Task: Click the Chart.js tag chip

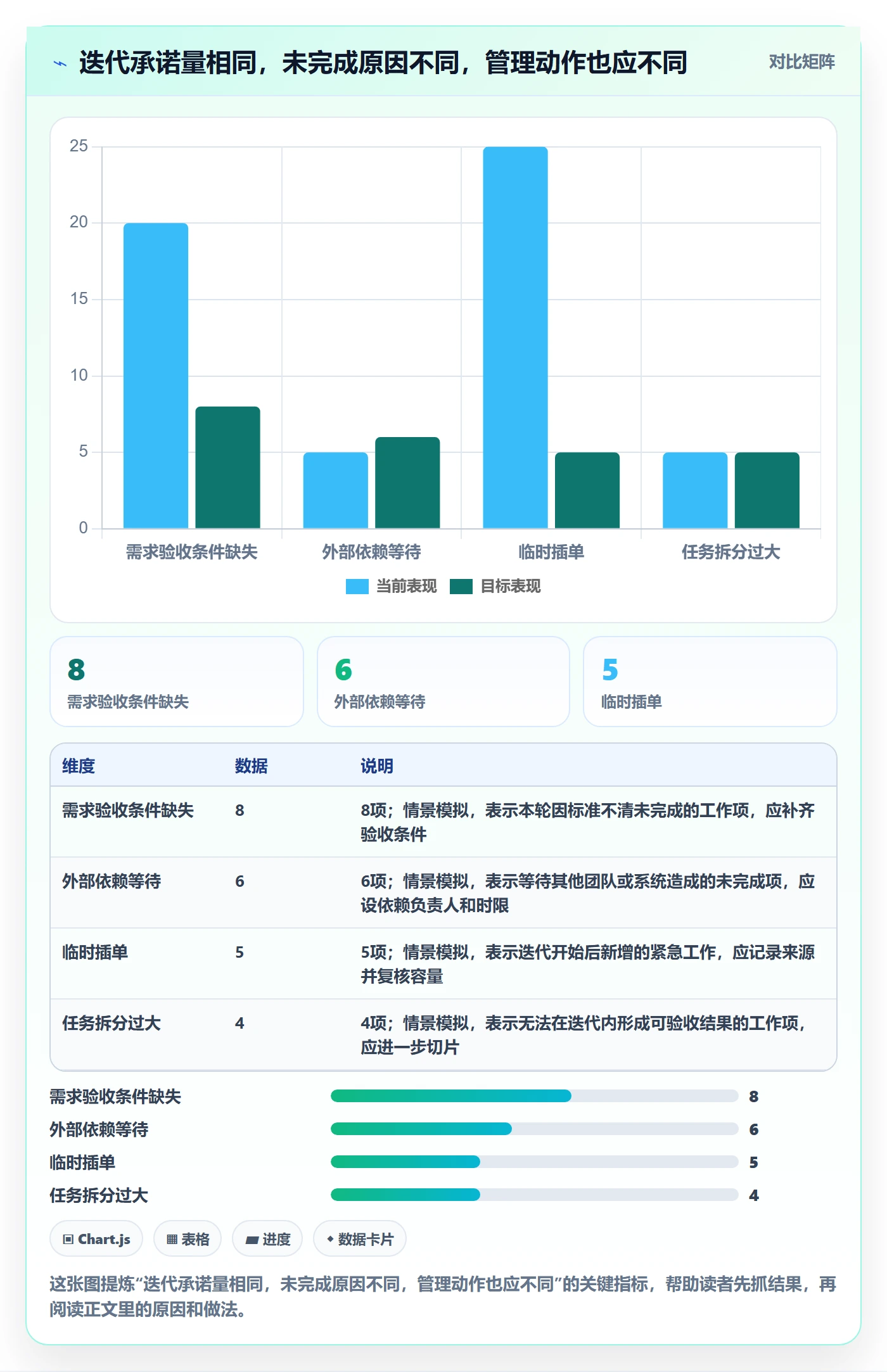Action: pyautogui.click(x=96, y=1239)
